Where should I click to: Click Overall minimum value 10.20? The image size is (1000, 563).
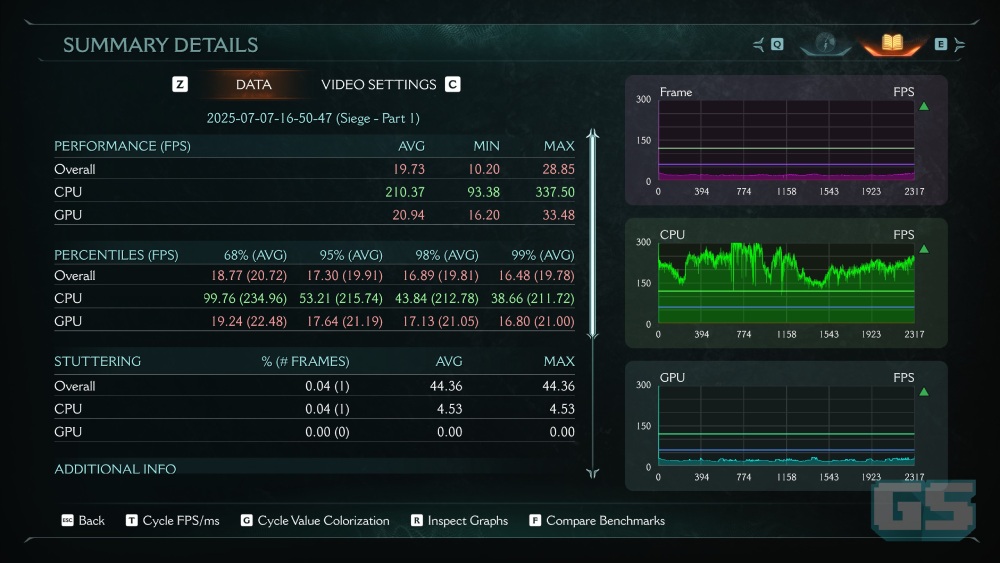(484, 169)
